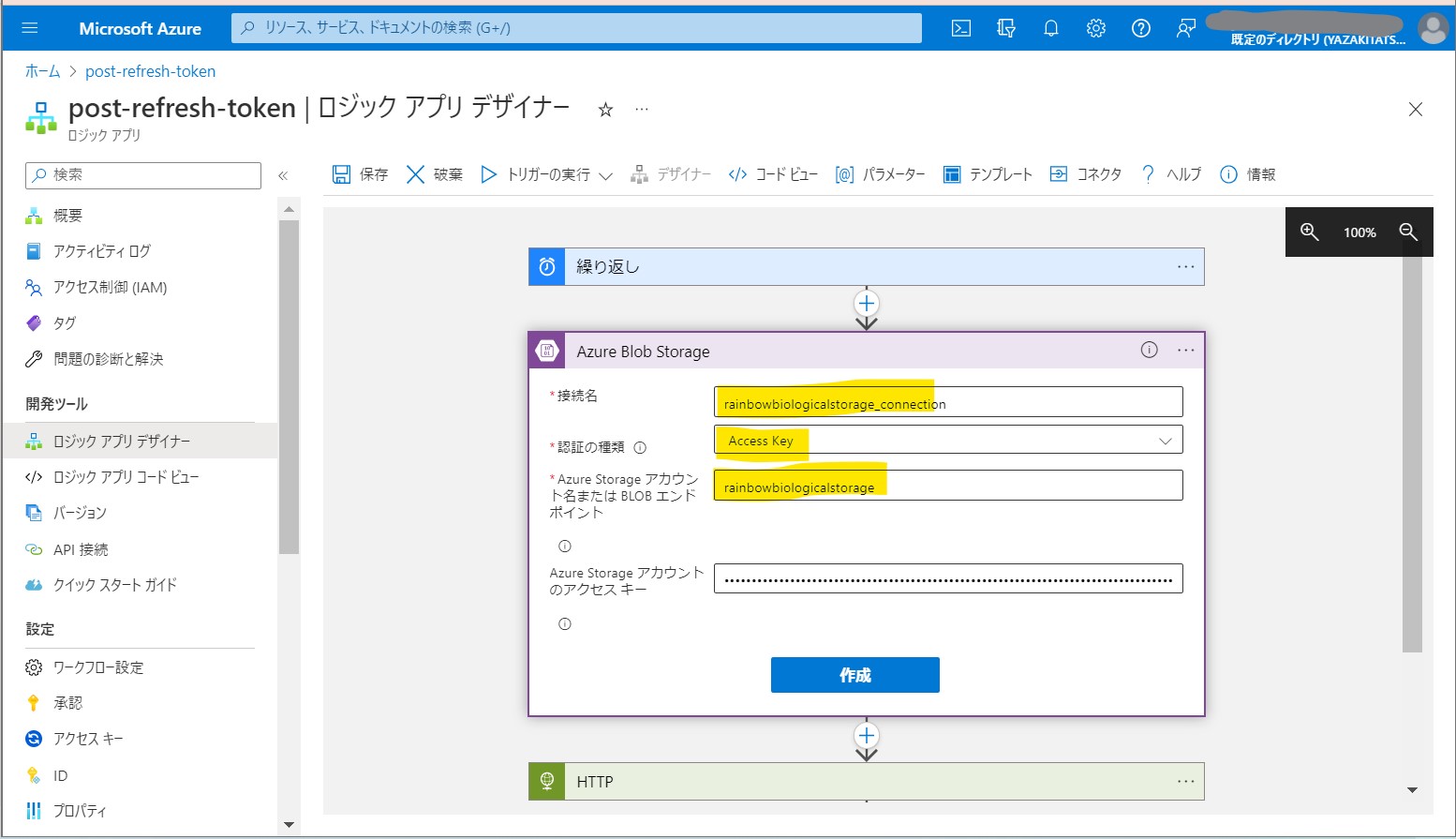Add a step before HTTP with the plus

point(867,736)
